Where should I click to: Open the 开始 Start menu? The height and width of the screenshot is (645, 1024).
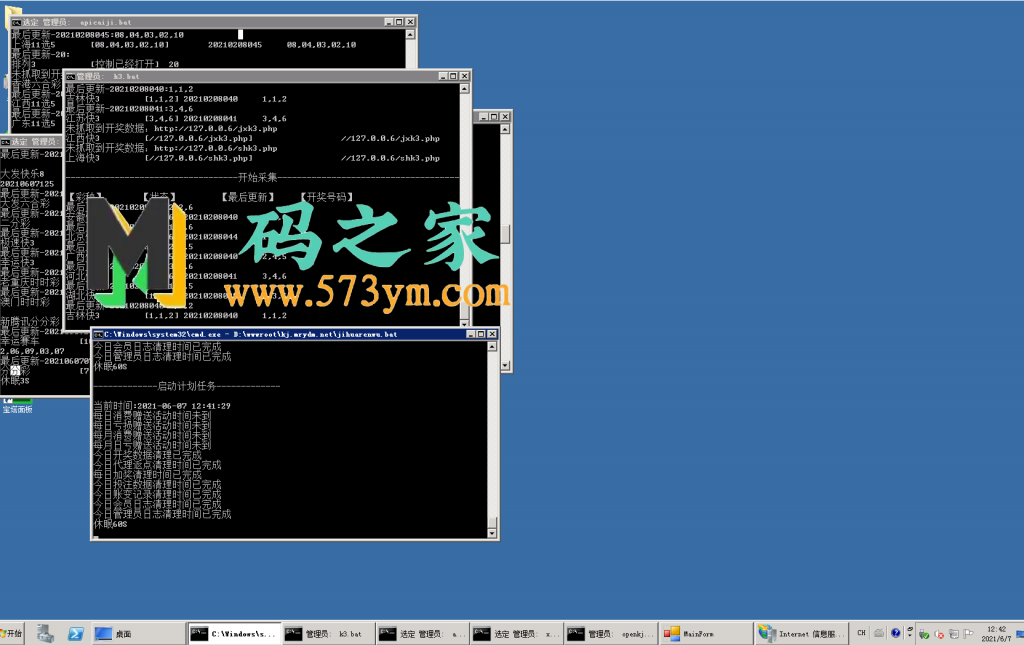(x=11, y=633)
